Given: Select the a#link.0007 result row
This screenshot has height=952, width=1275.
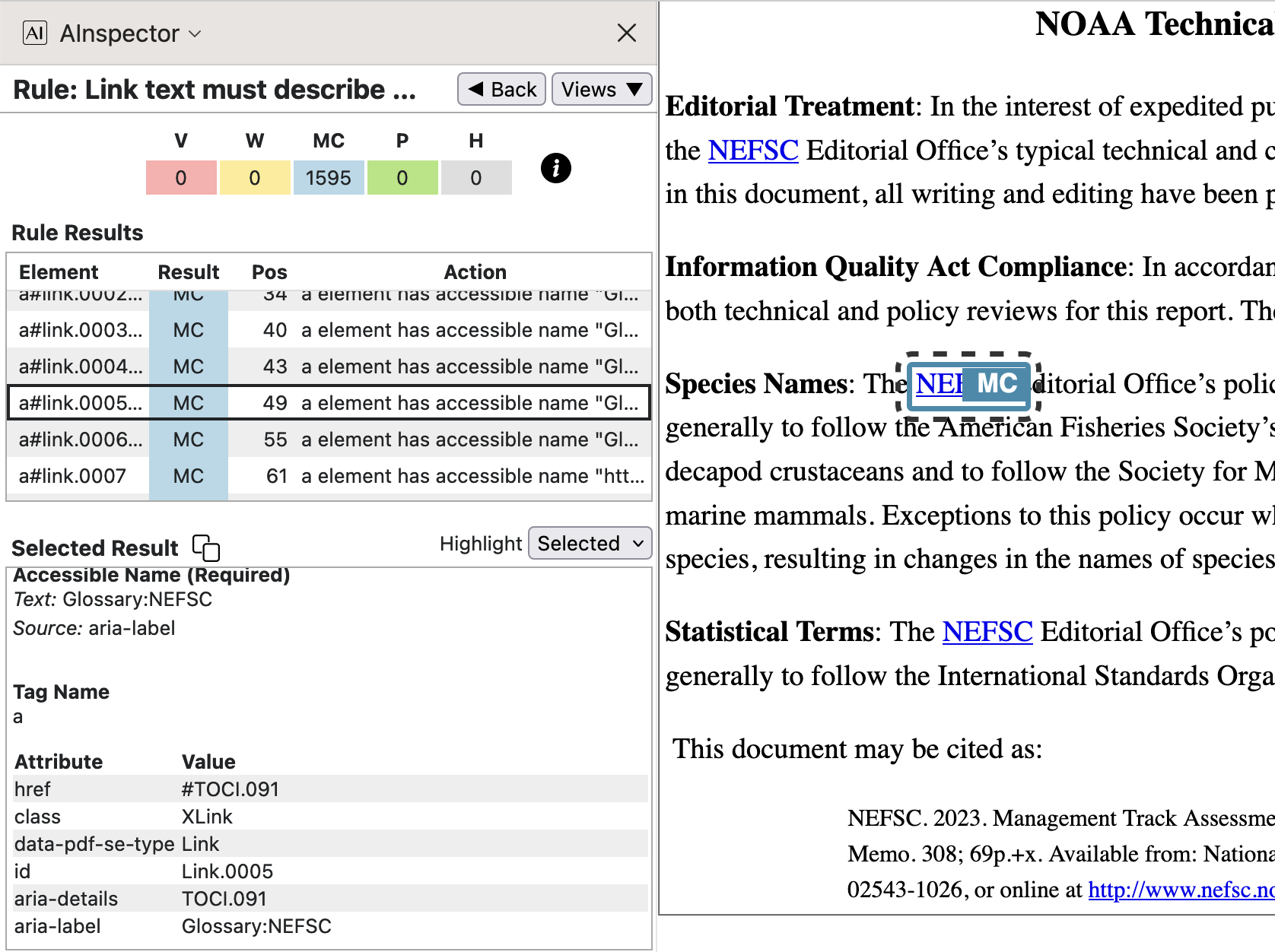Looking at the screenshot, I should coord(329,476).
